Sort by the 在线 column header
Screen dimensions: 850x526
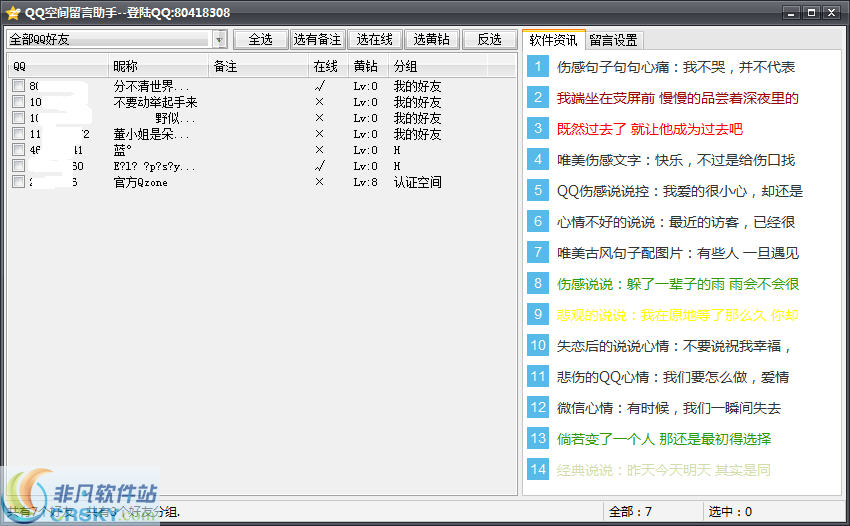(x=329, y=66)
